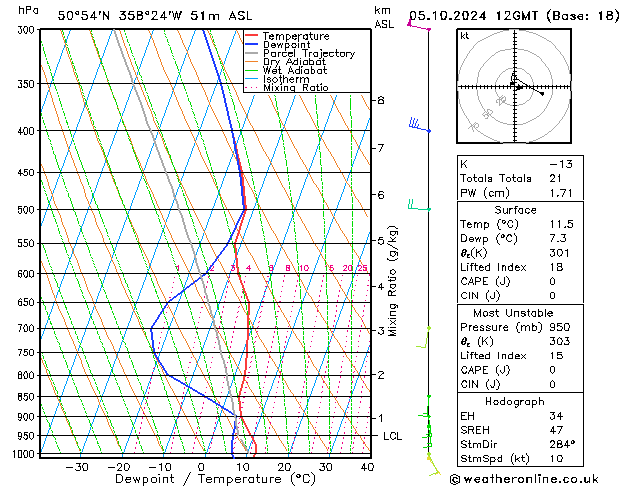
Task: Click the hodograph plot center
Action: click(515, 87)
